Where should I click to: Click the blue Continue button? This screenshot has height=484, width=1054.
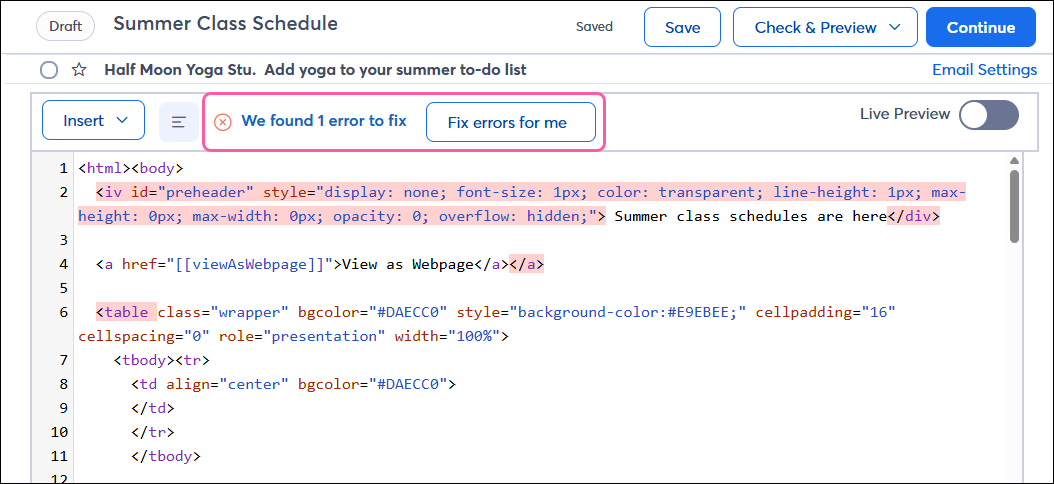[981, 28]
